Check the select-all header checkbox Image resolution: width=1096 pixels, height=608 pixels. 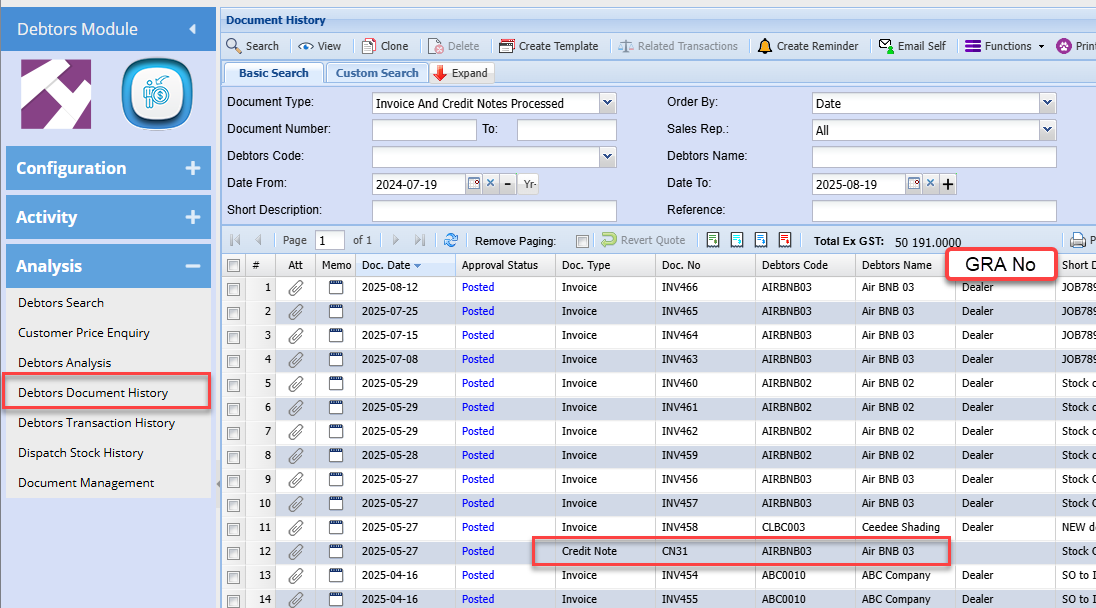coord(233,266)
